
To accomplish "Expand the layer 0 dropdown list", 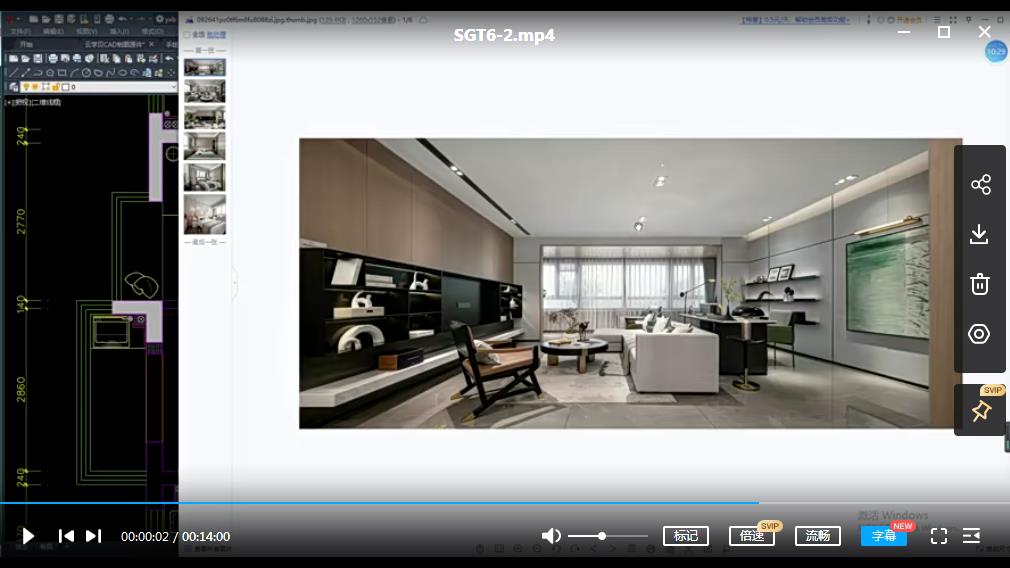I will point(173,87).
